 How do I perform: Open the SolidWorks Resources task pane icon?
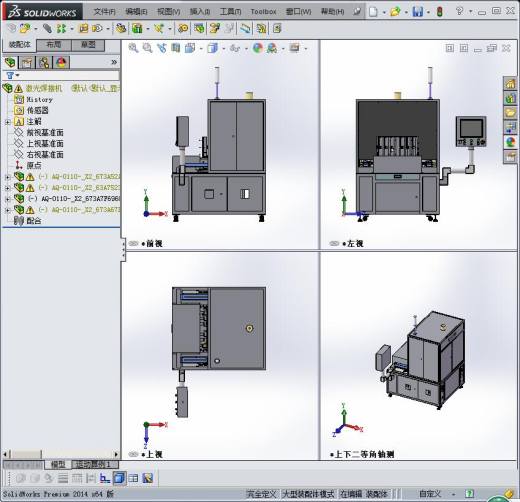pos(510,83)
